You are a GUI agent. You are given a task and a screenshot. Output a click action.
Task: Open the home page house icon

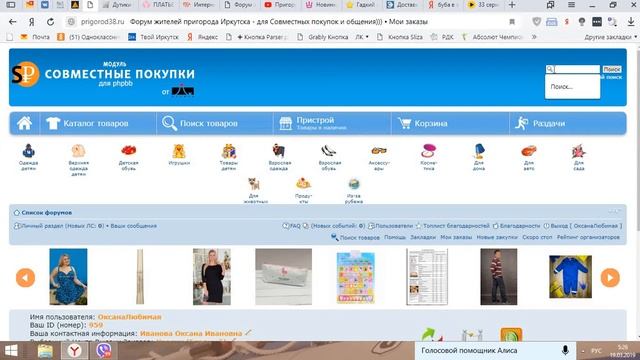coord(24,123)
